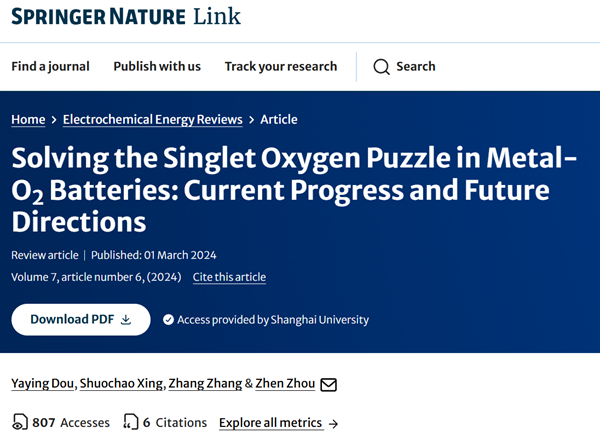Click the download arrow icon in Download PDF

[x=126, y=319]
